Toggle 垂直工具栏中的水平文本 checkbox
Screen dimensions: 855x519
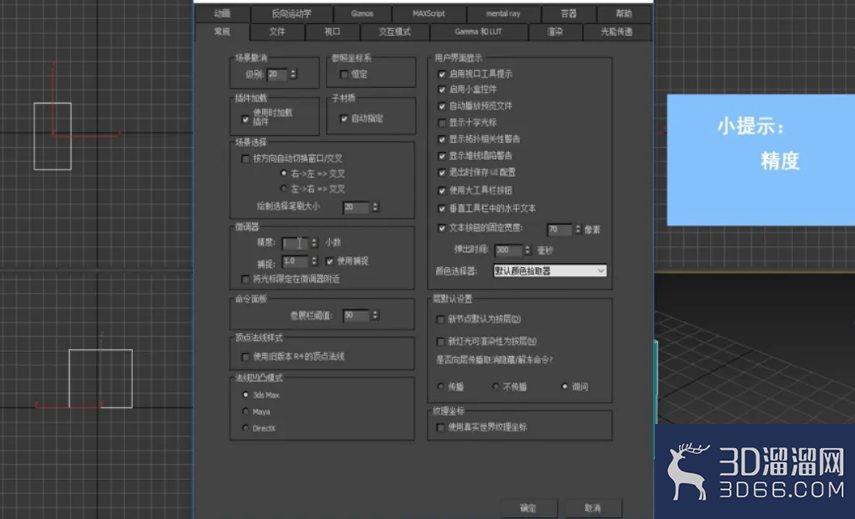point(442,208)
